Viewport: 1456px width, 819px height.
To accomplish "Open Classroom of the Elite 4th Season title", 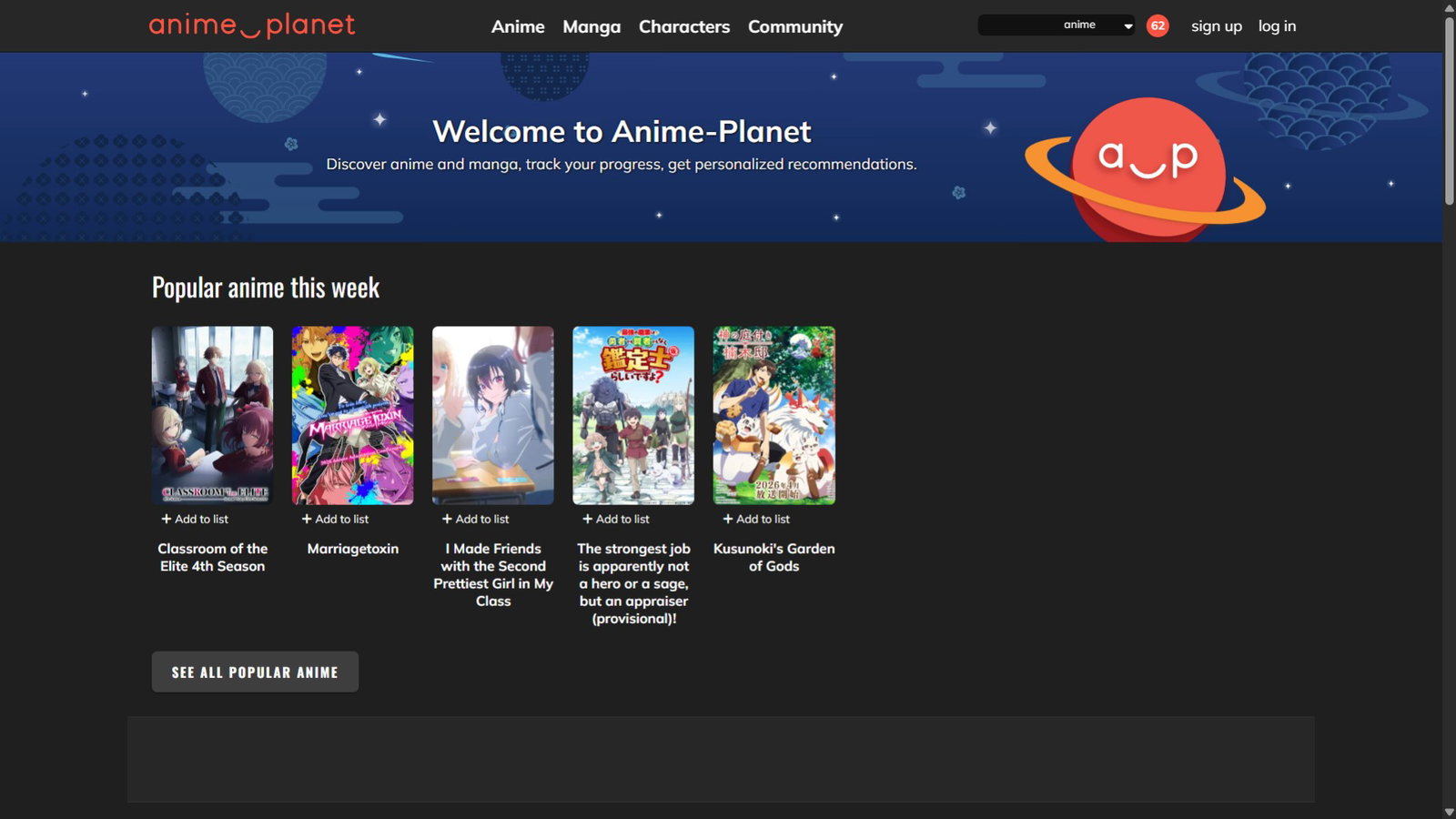I will pos(213,557).
